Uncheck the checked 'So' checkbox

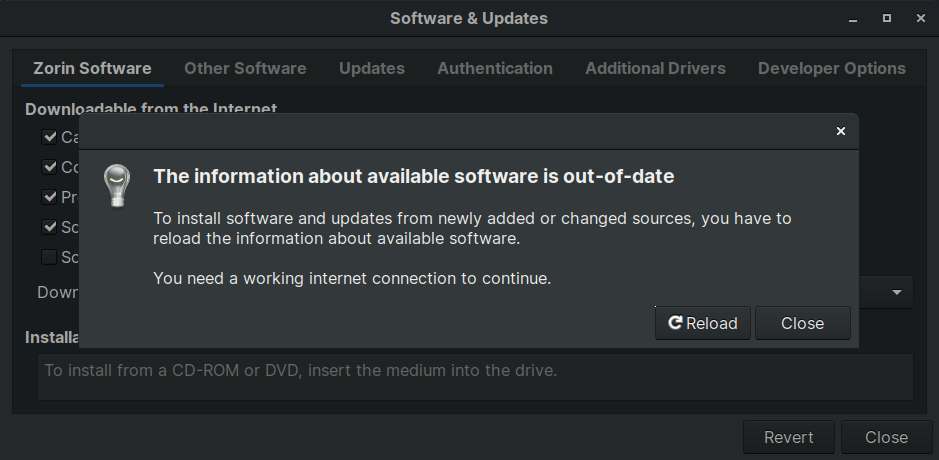[x=49, y=227]
